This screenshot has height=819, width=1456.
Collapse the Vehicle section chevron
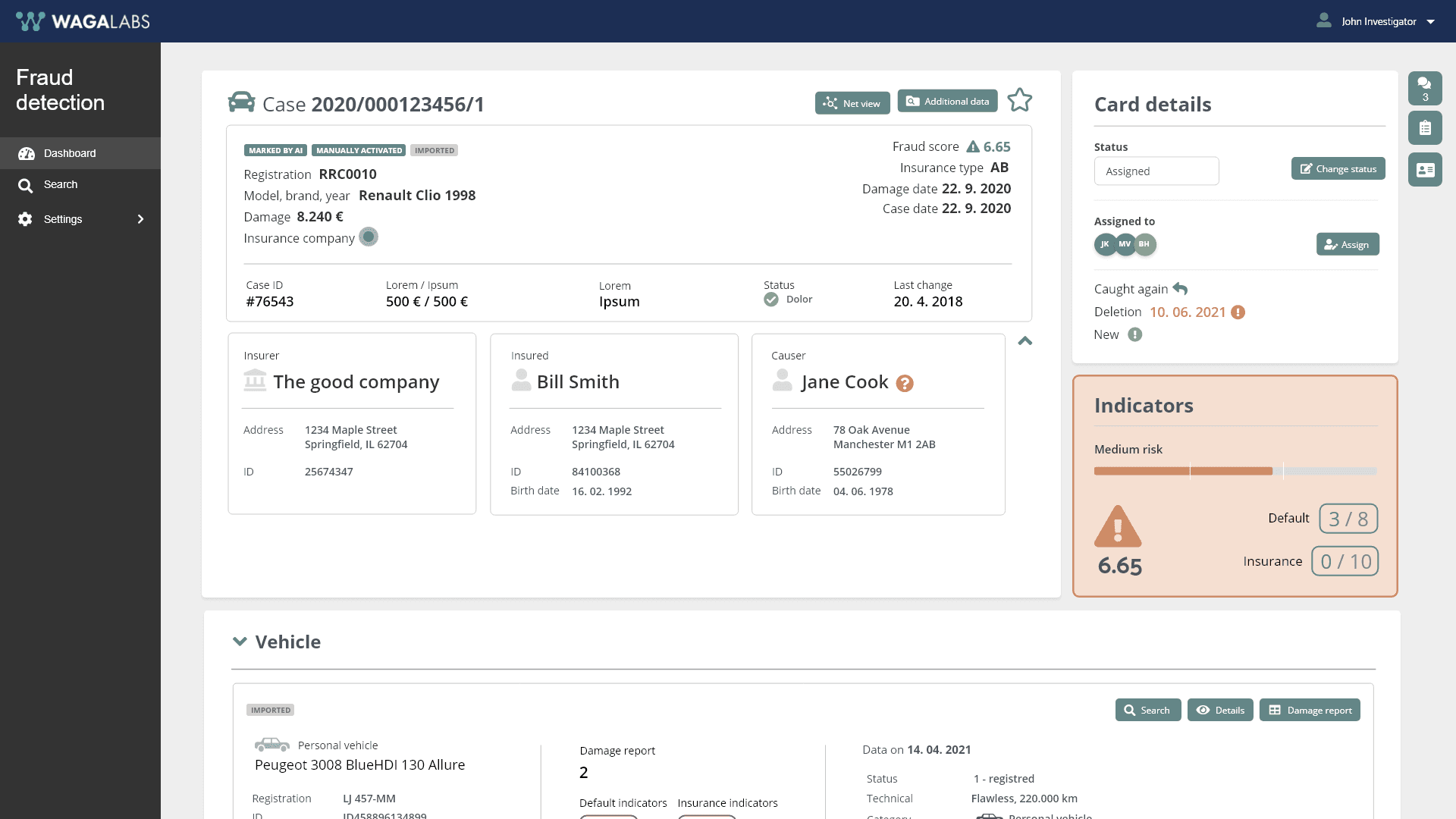point(240,642)
